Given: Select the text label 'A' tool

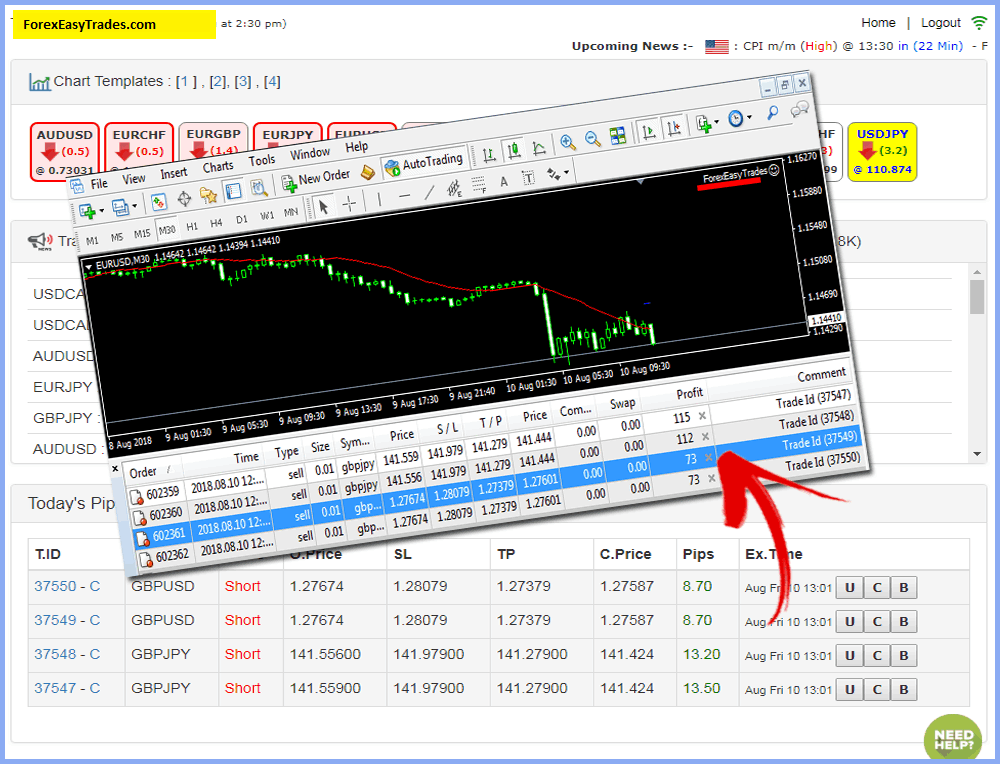Looking at the screenshot, I should pos(504,181).
